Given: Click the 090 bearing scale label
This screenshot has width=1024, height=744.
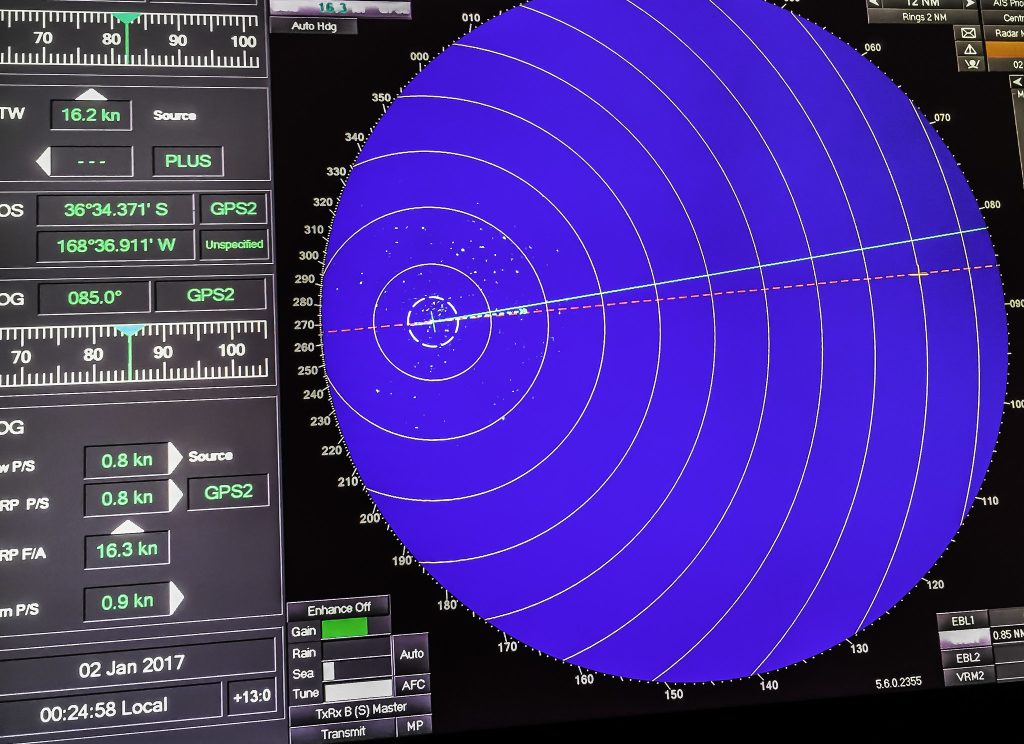Looking at the screenshot, I should pyautogui.click(x=1016, y=304).
